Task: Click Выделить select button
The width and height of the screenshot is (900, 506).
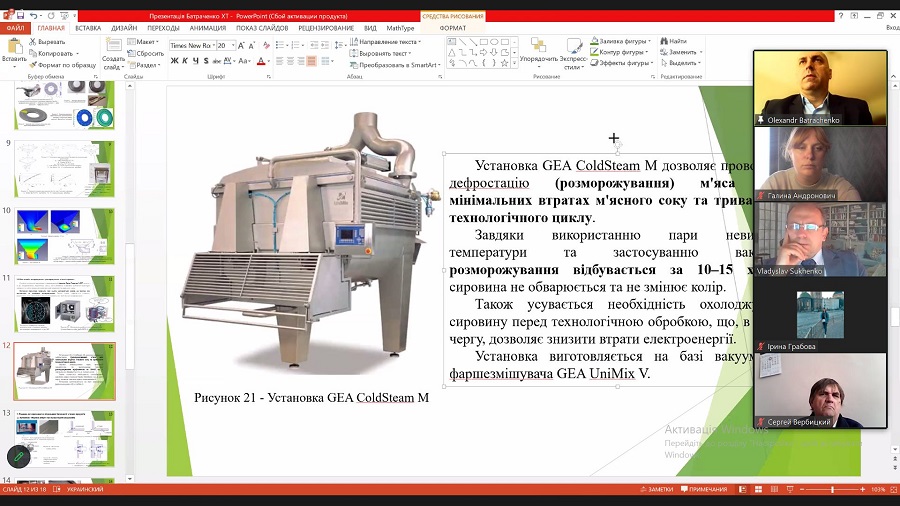Action: coord(681,63)
